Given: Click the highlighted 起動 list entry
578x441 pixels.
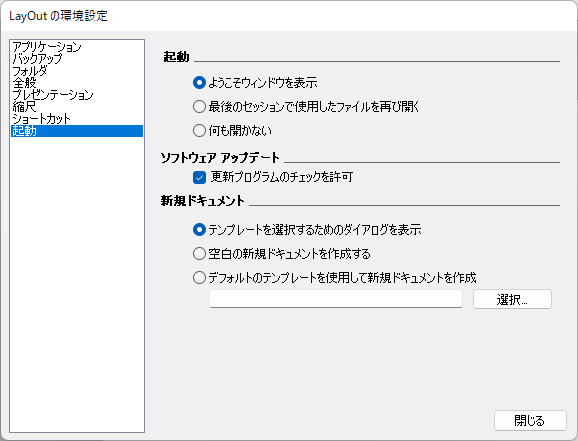Looking at the screenshot, I should pyautogui.click(x=77, y=131).
